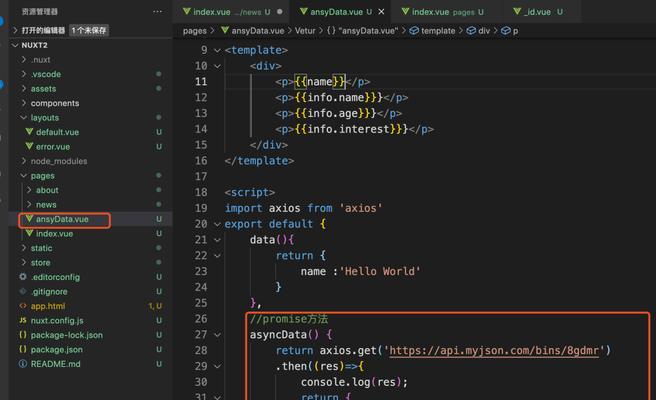The height and width of the screenshot is (400, 656).
Task: Open the .gitignore file
Action: pos(49,292)
